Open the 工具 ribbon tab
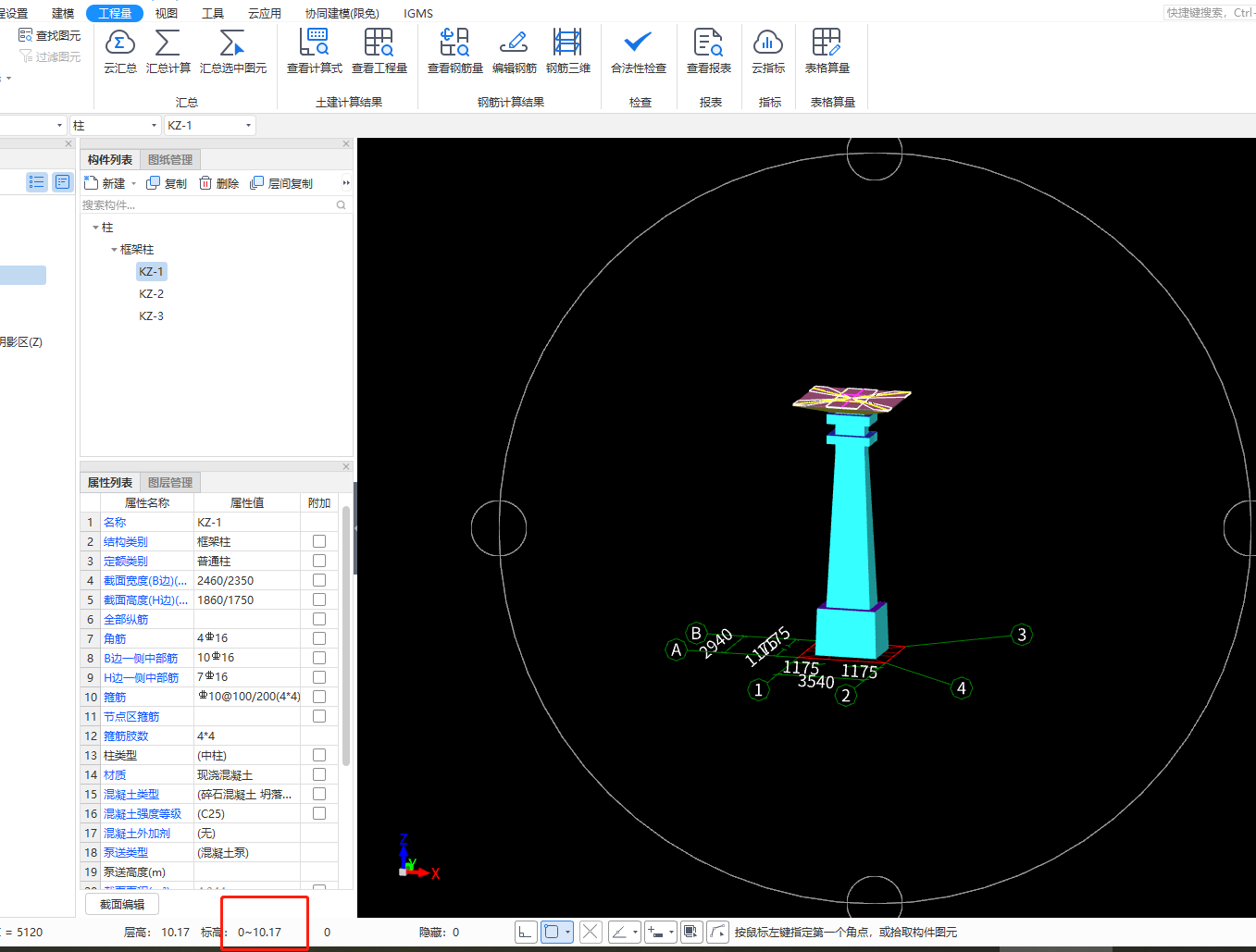1256x952 pixels. point(213,13)
